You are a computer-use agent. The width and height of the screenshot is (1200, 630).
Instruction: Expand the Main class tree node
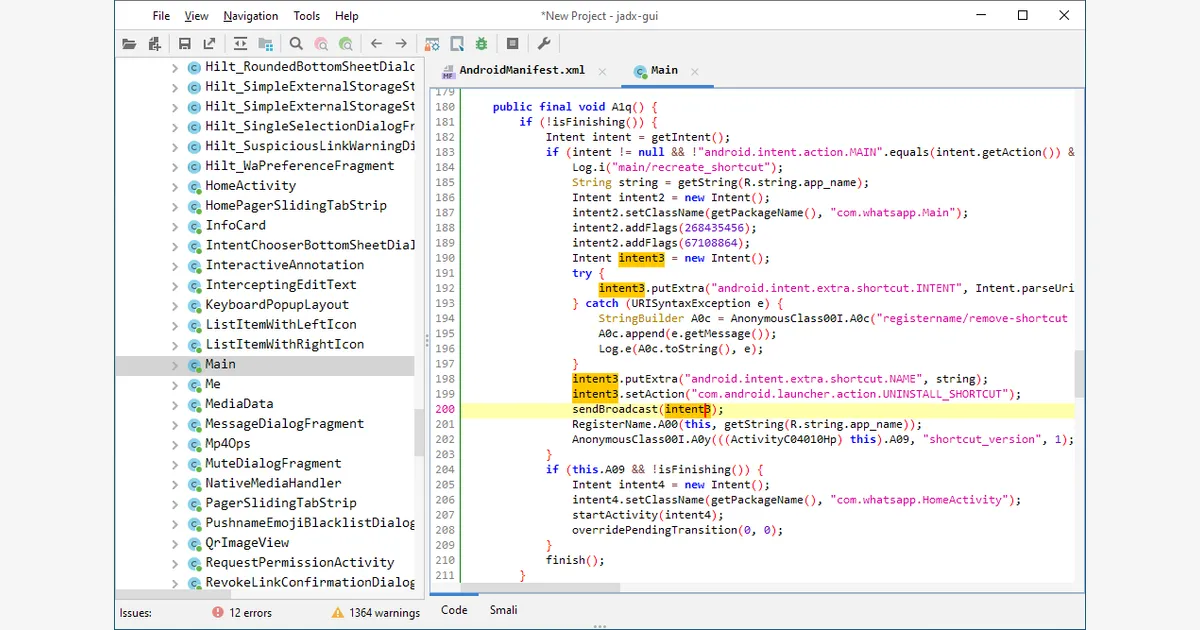click(175, 365)
